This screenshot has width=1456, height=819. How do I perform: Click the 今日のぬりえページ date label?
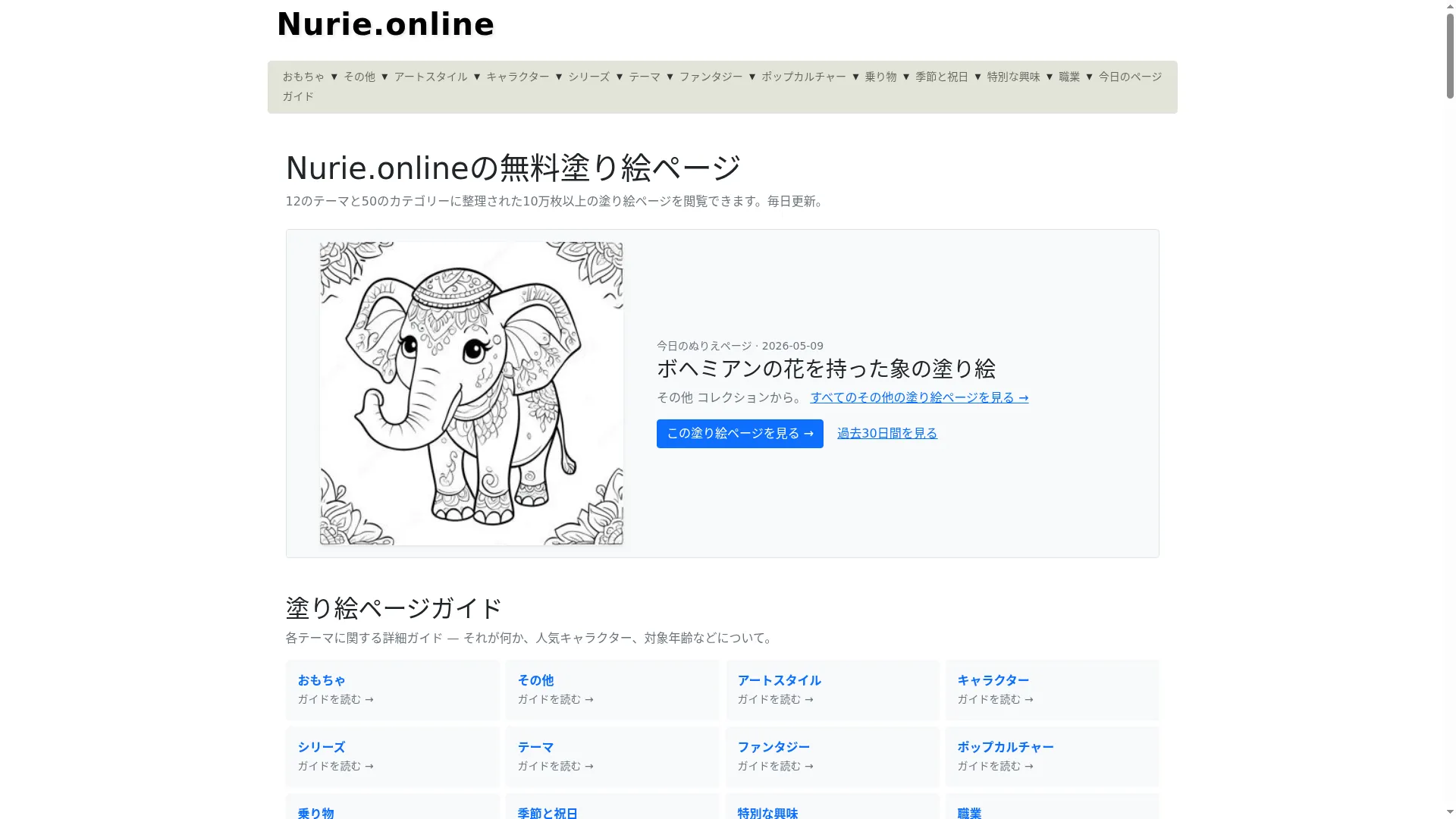[x=740, y=346]
